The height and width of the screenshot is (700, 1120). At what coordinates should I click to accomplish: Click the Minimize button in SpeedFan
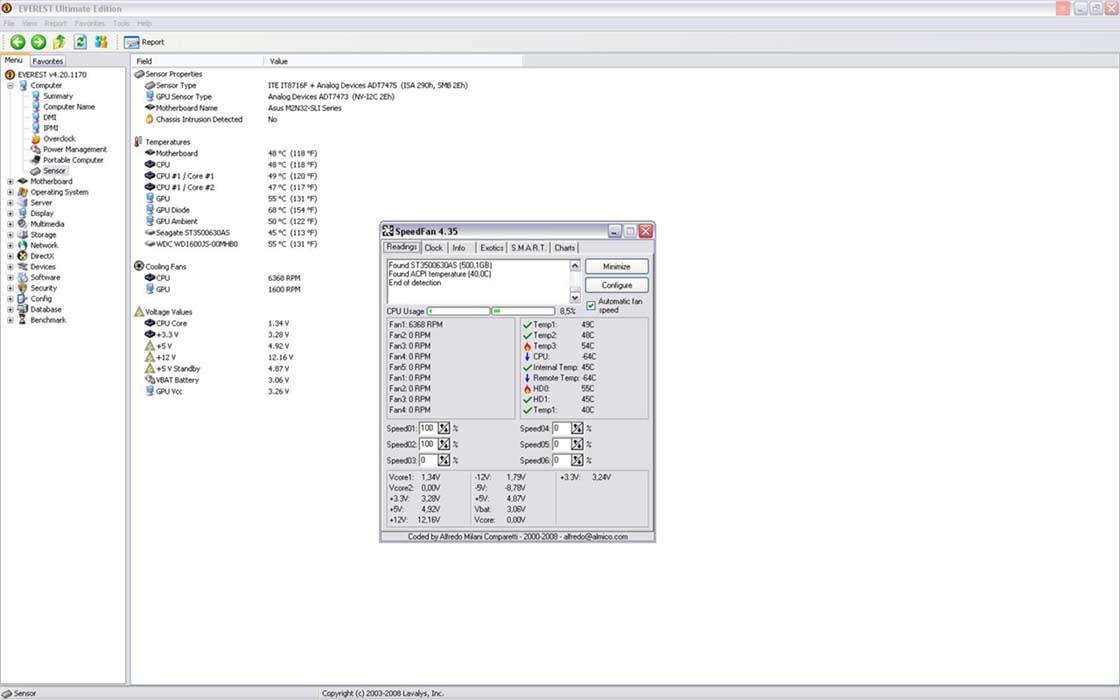click(x=616, y=266)
